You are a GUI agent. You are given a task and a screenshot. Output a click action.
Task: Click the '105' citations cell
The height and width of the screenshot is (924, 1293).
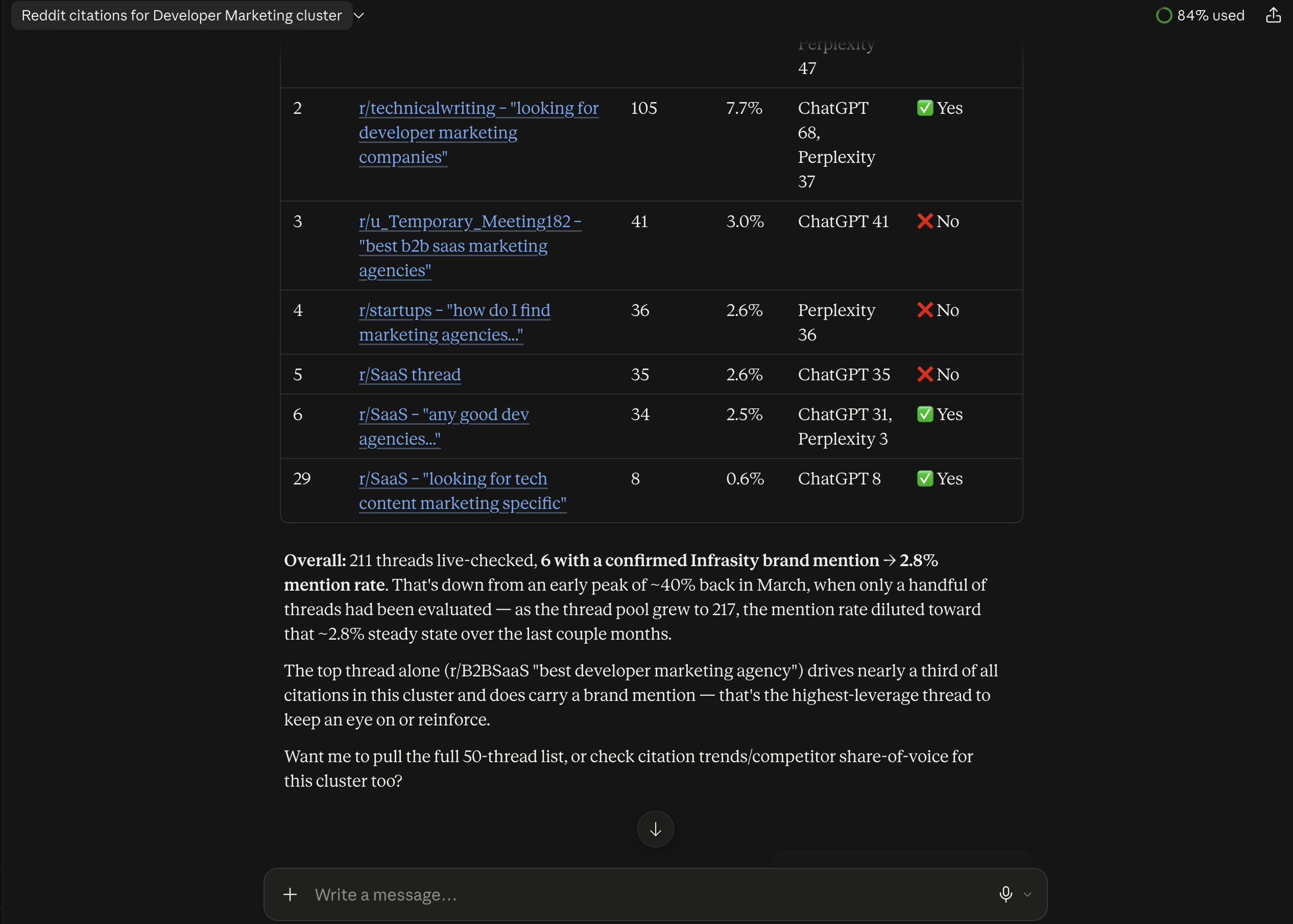pyautogui.click(x=643, y=108)
